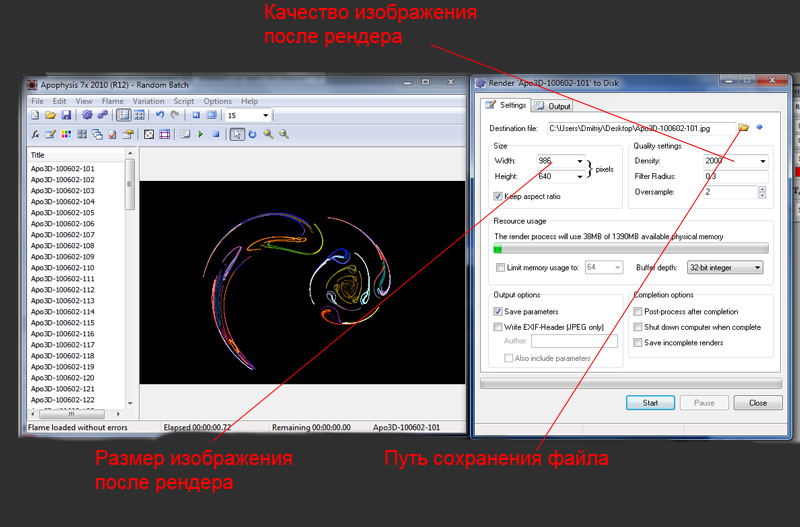Viewport: 800px width, 527px height.
Task: Enter fullscreen preview mode
Action: point(212,115)
